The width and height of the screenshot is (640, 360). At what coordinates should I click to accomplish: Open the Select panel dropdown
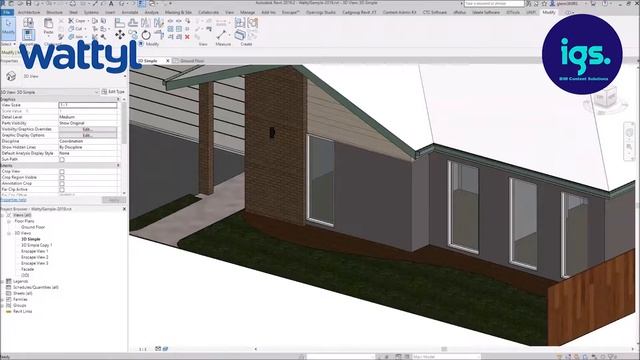8,44
